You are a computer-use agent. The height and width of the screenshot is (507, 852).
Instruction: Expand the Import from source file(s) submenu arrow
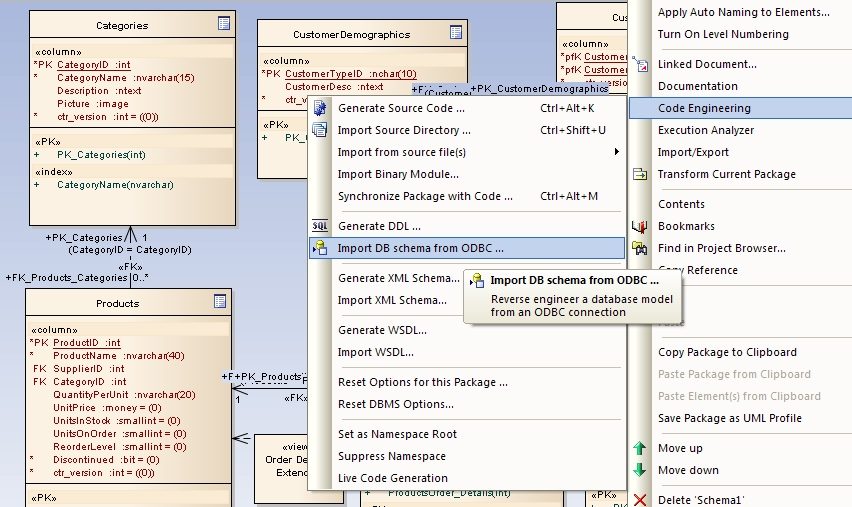(616, 152)
